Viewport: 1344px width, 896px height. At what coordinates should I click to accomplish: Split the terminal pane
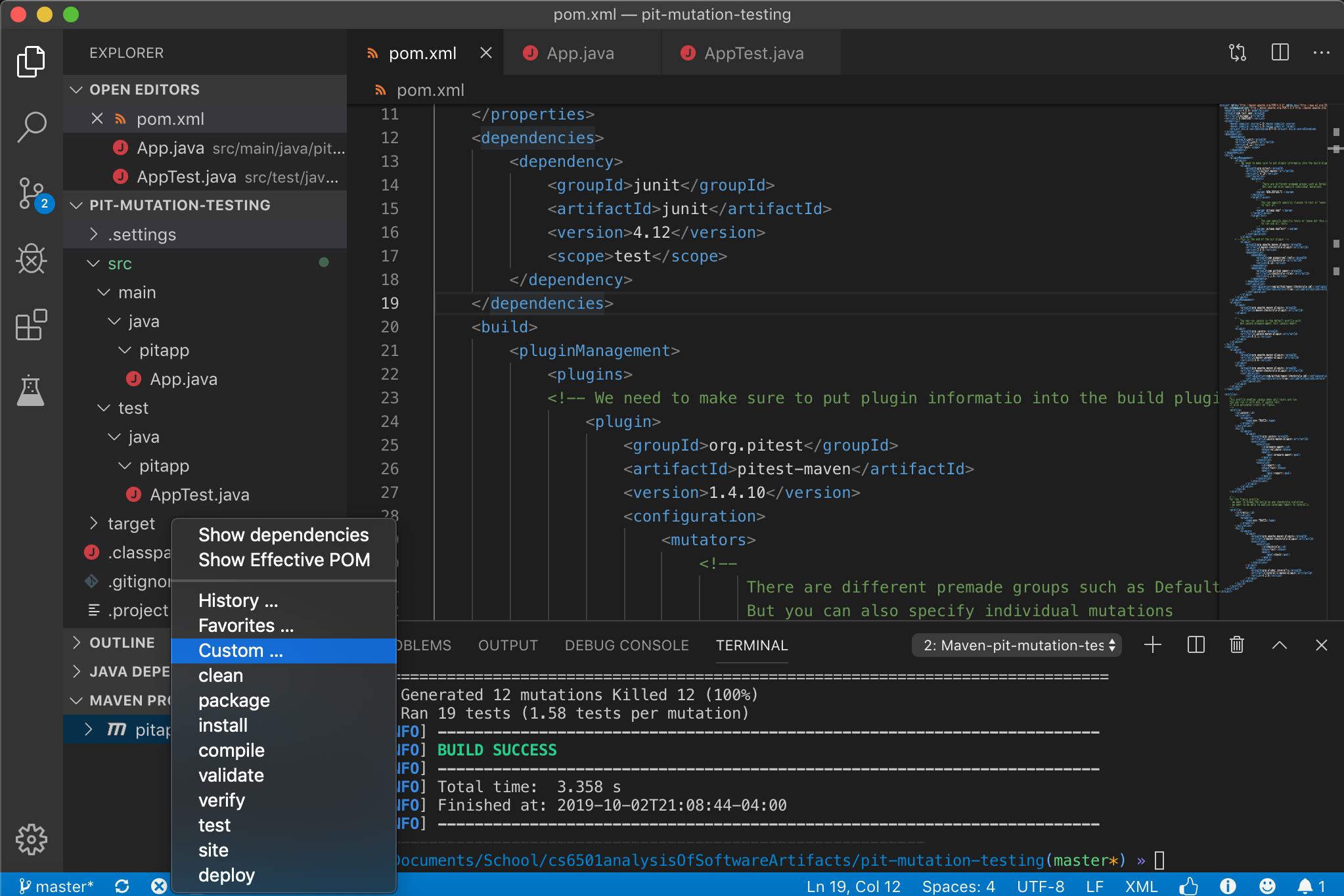point(1196,645)
